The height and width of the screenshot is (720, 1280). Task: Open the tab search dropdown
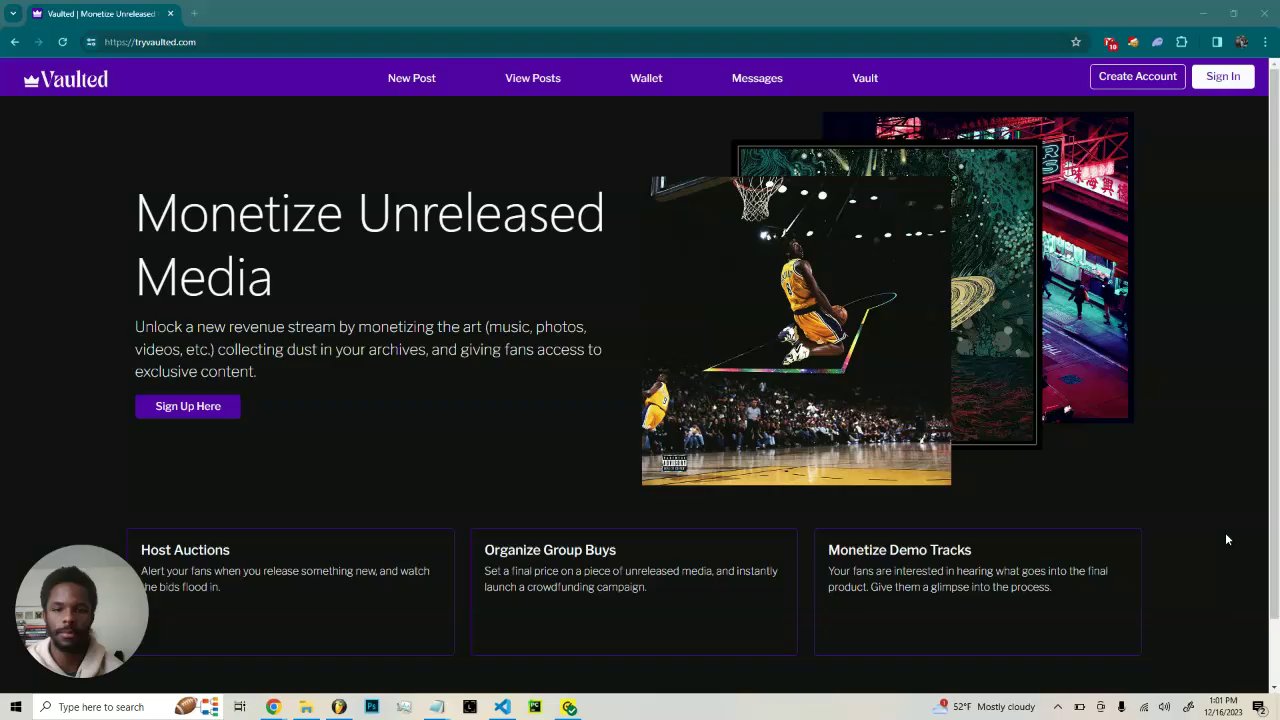13,14
